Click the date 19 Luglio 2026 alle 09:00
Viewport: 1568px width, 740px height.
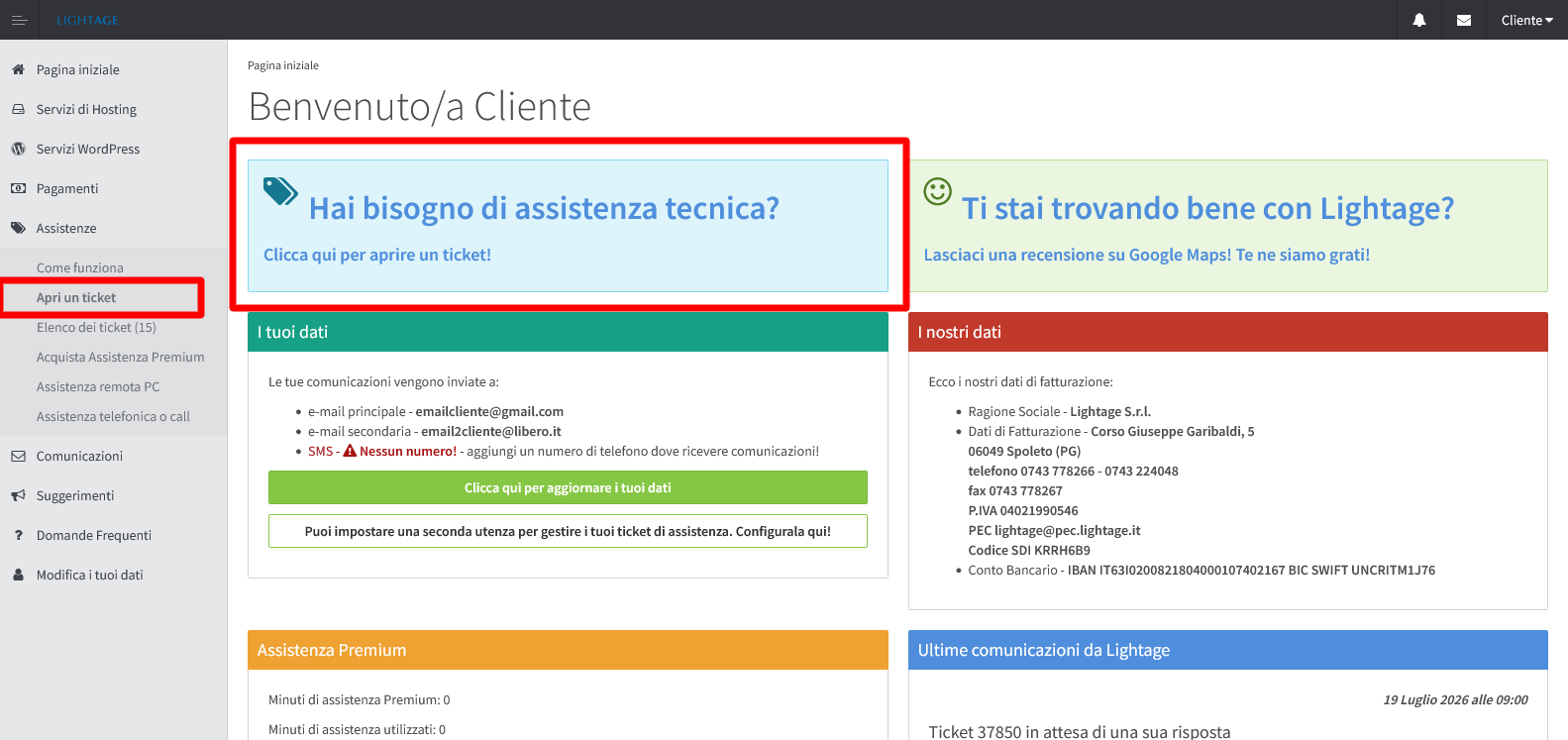1455,699
